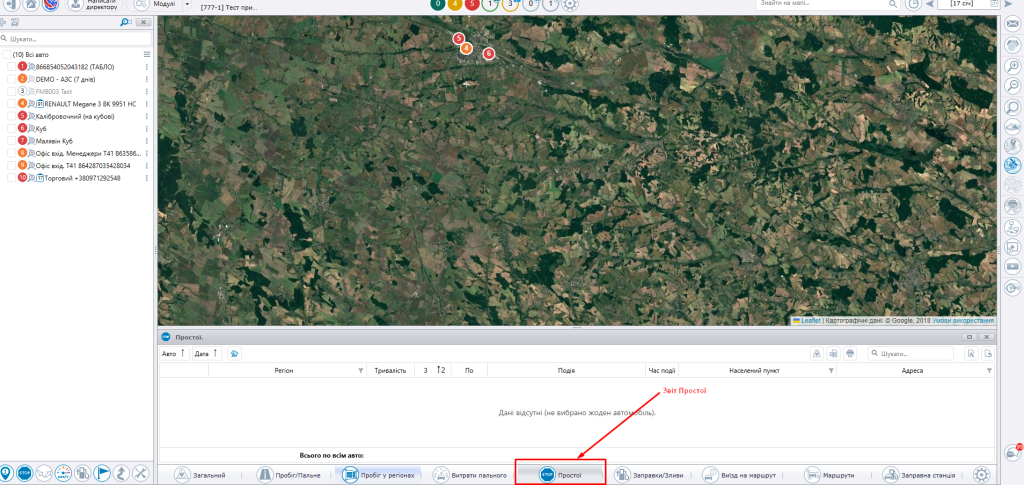Open report settings gear at bottom right
This screenshot has width=1024, height=485.
tap(982, 475)
